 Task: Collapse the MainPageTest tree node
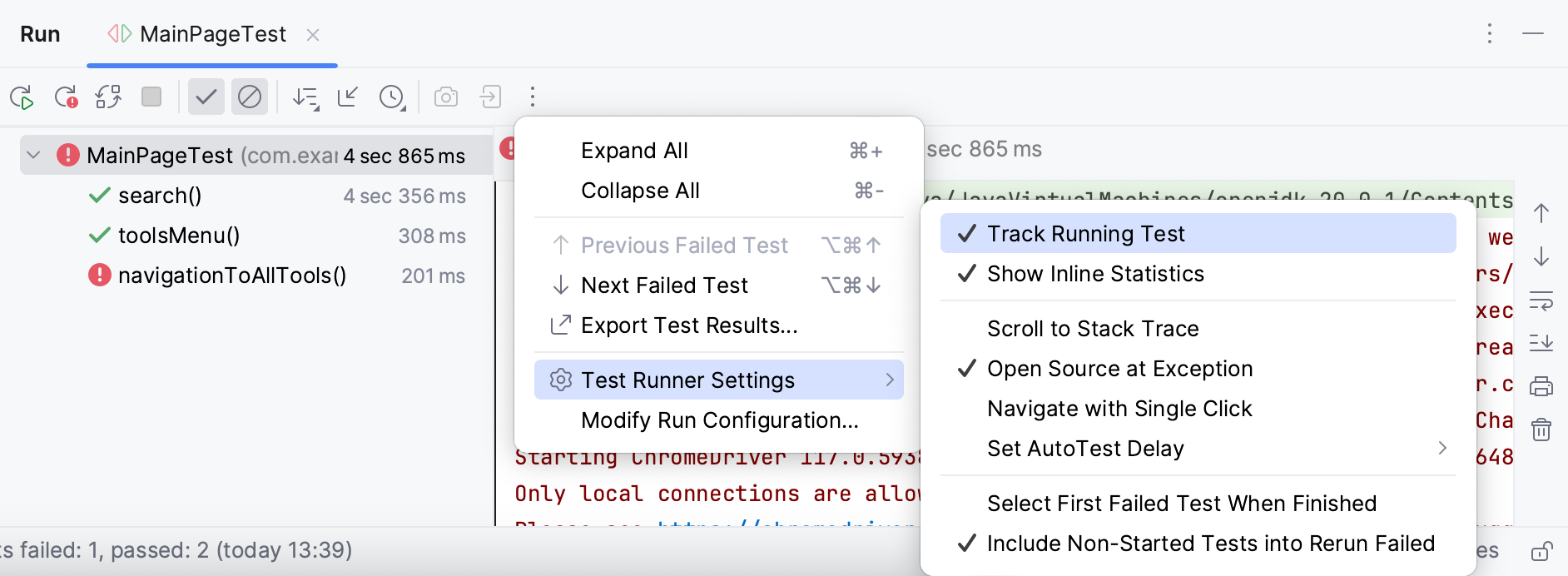click(x=33, y=155)
